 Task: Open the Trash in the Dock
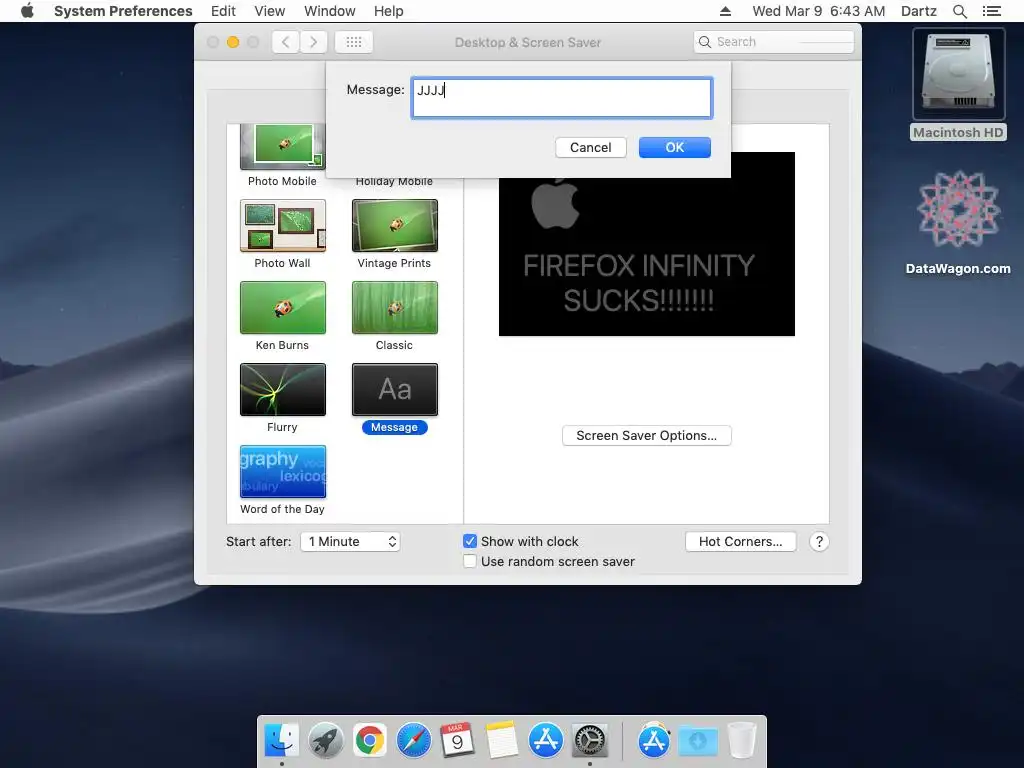(x=741, y=741)
